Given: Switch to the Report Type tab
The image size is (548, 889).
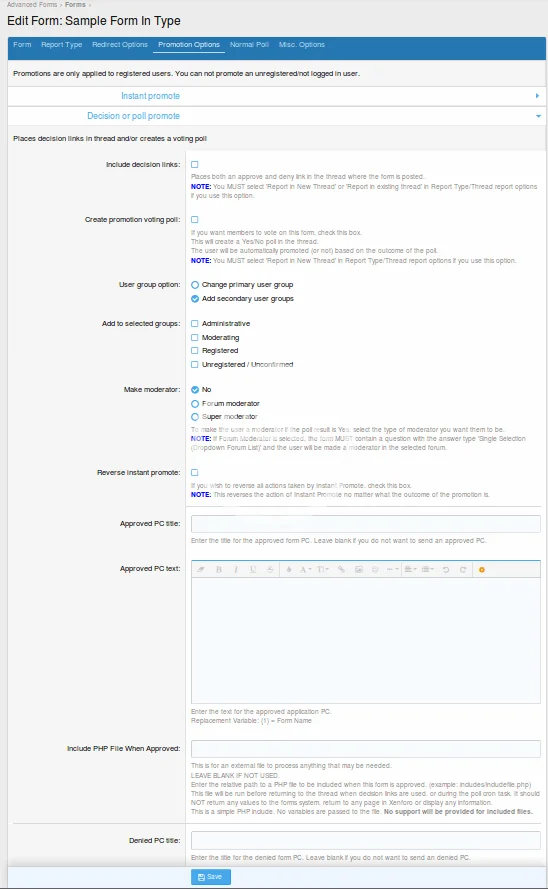Looking at the screenshot, I should (62, 45).
